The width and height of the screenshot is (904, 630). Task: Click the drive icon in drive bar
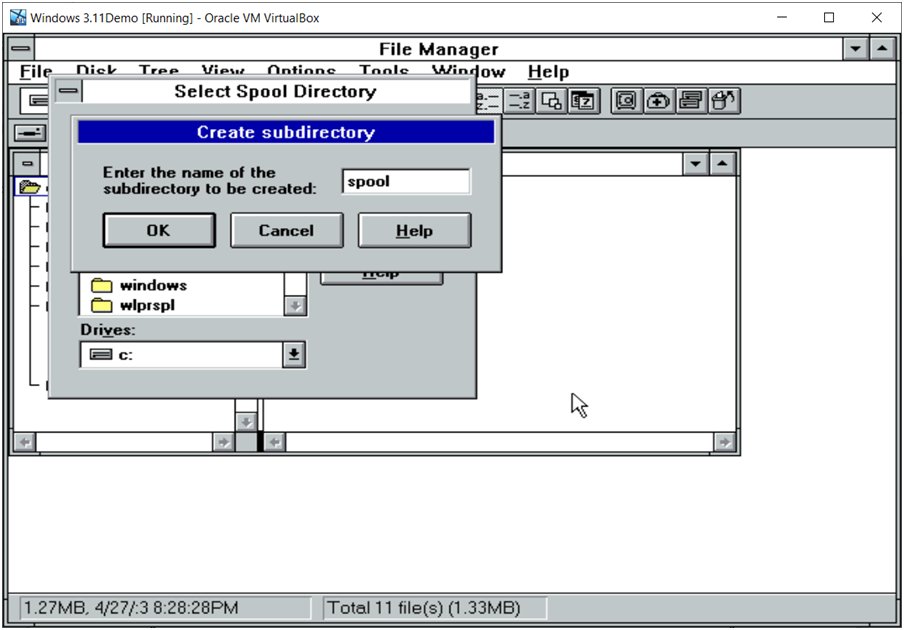(30, 133)
